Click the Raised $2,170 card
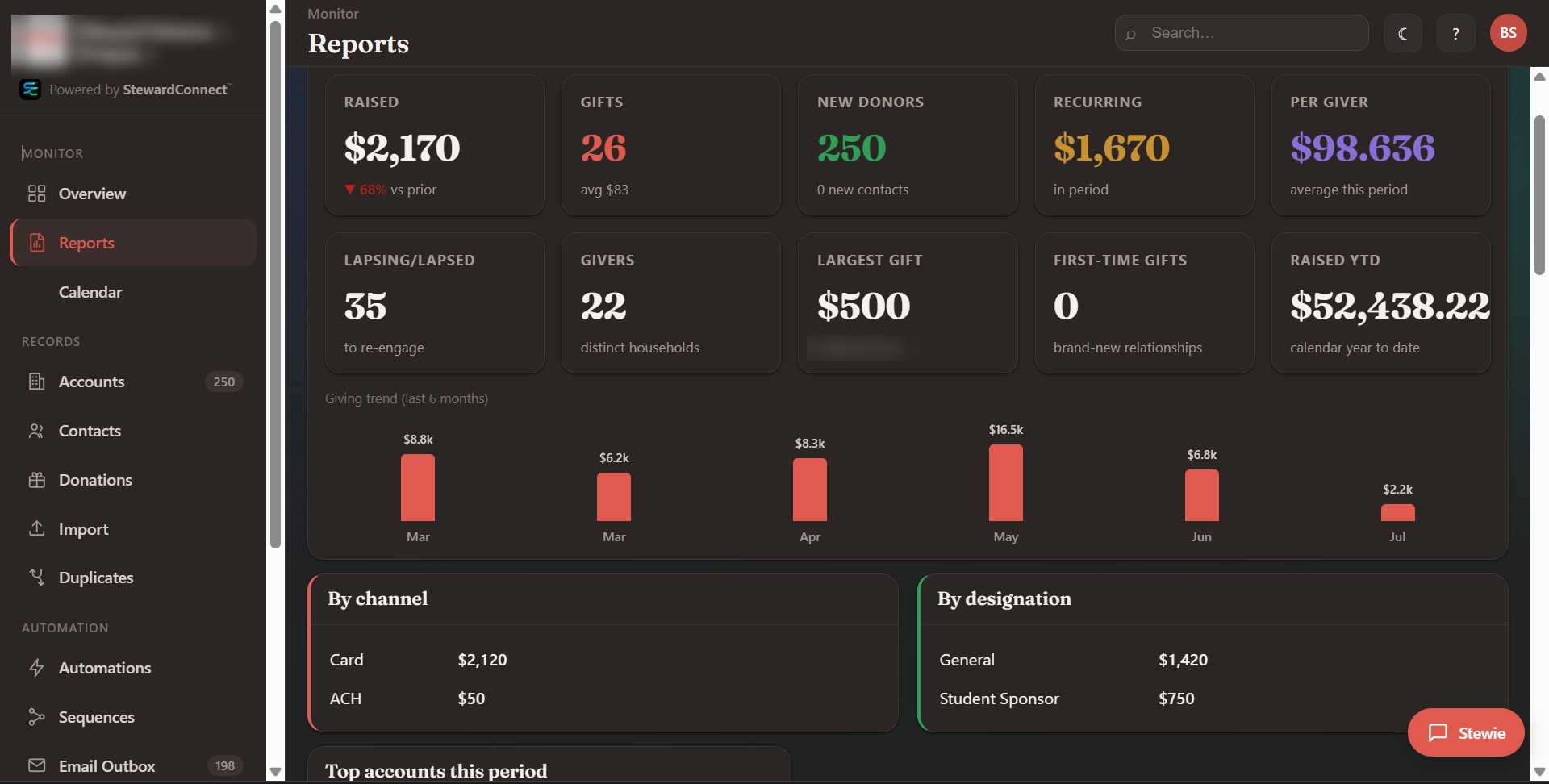The width and height of the screenshot is (1549, 784). pos(435,145)
